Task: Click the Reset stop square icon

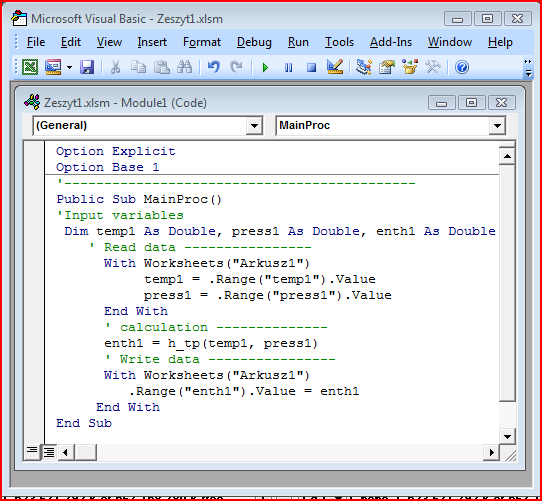Action: click(x=311, y=67)
